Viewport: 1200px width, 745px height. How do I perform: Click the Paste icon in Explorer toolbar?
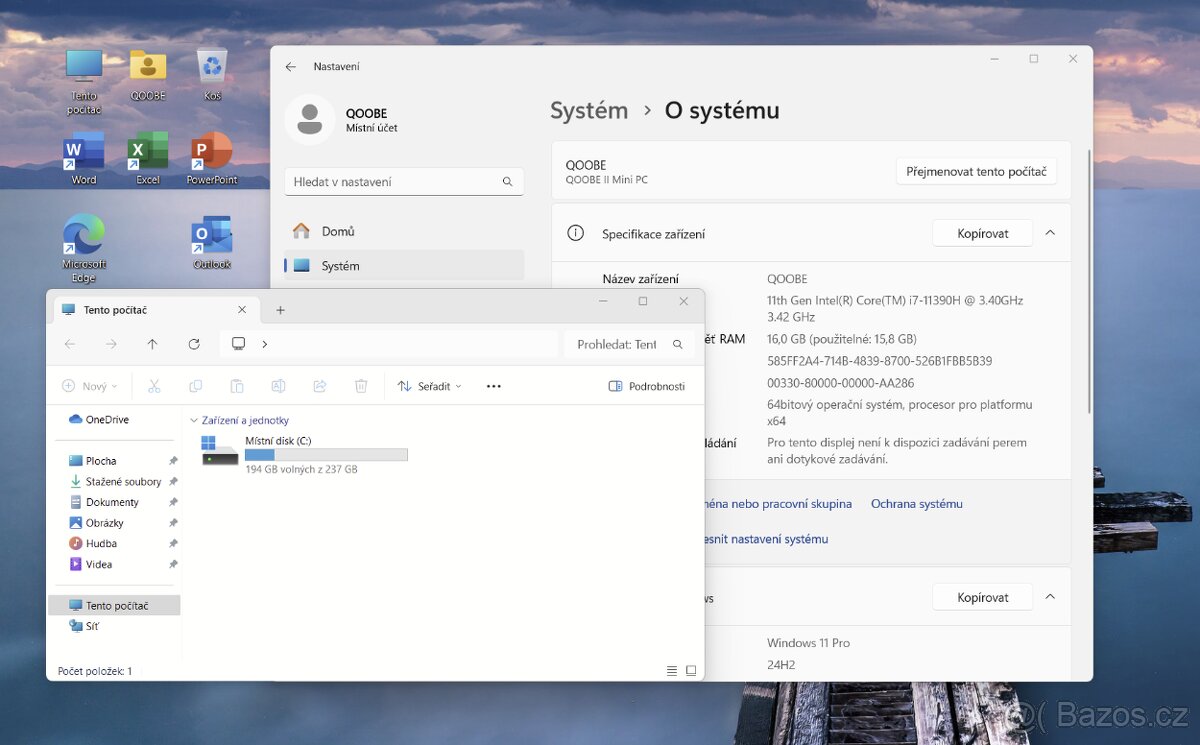(237, 386)
